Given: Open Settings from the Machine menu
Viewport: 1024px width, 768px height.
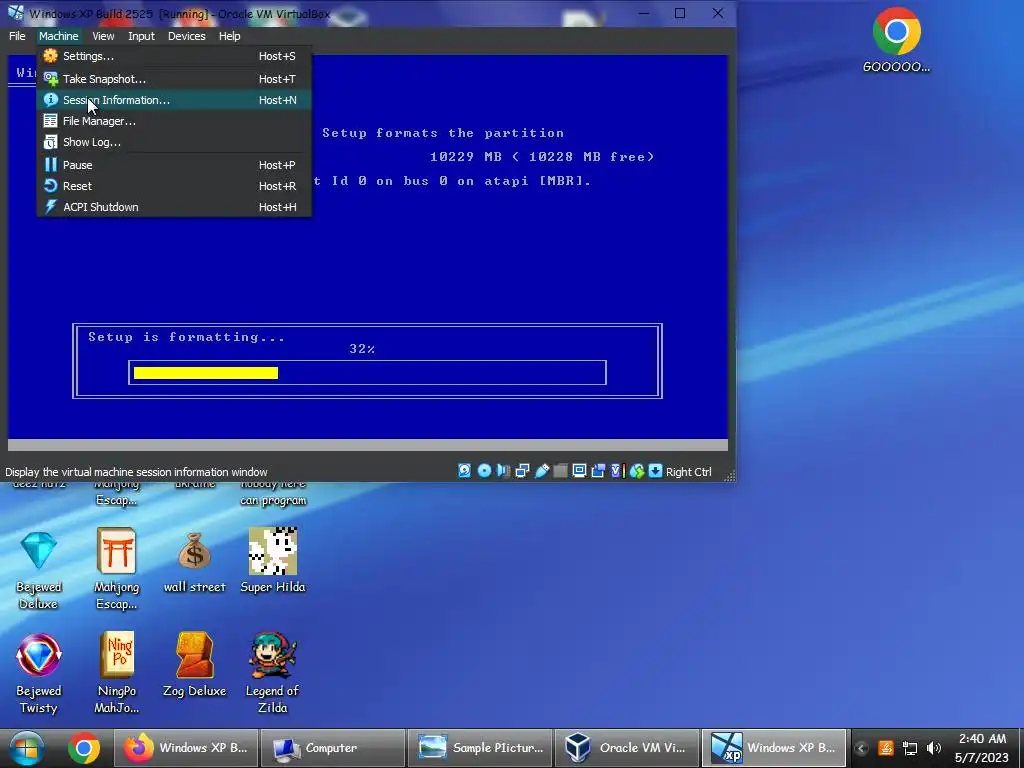Looking at the screenshot, I should (x=174, y=56).
